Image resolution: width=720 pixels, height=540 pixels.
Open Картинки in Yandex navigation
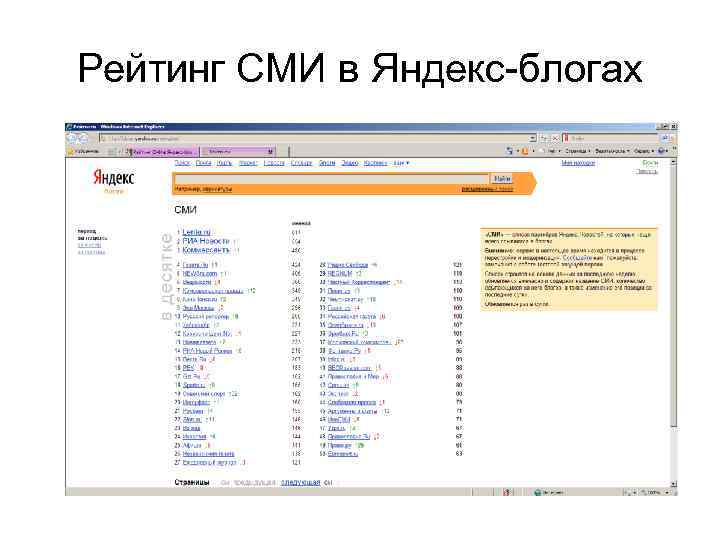pos(376,163)
